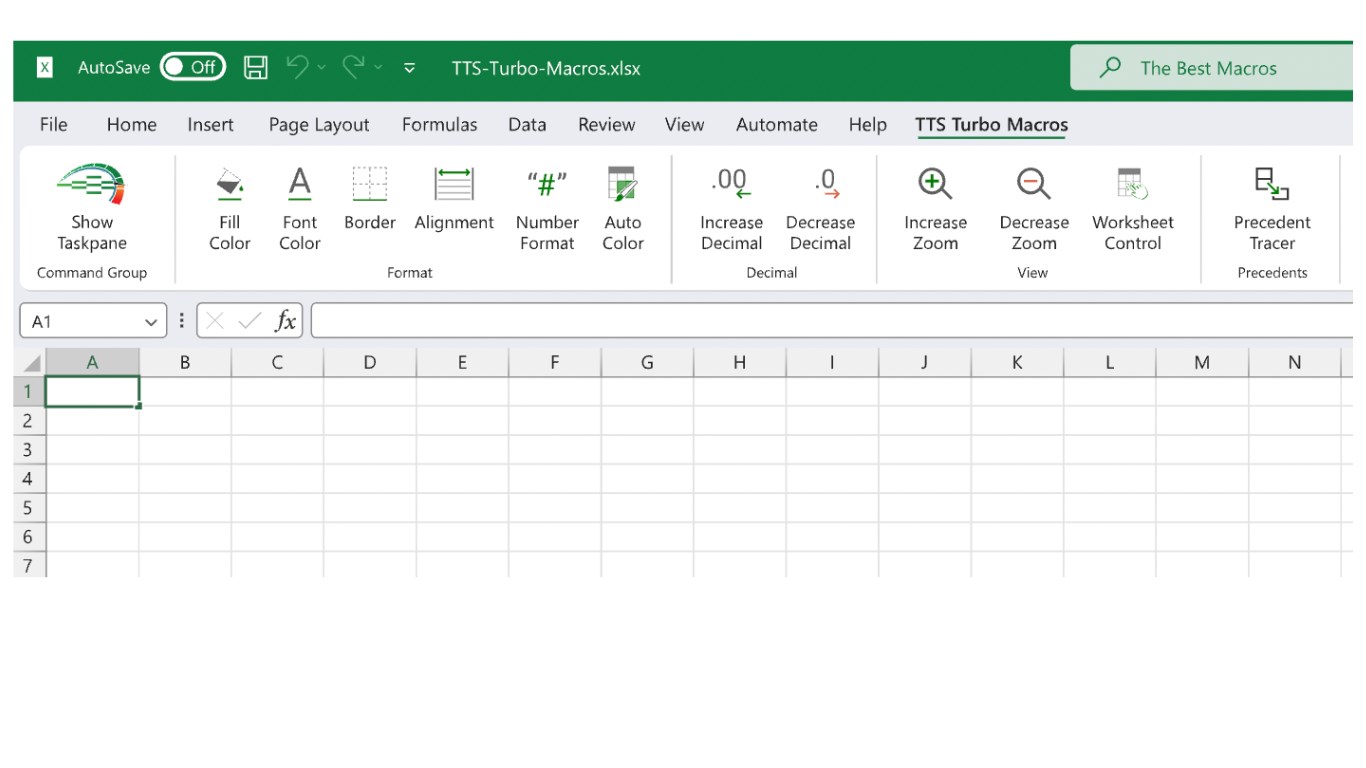Click the Name Box showing A1
1366x768 pixels.
point(94,321)
